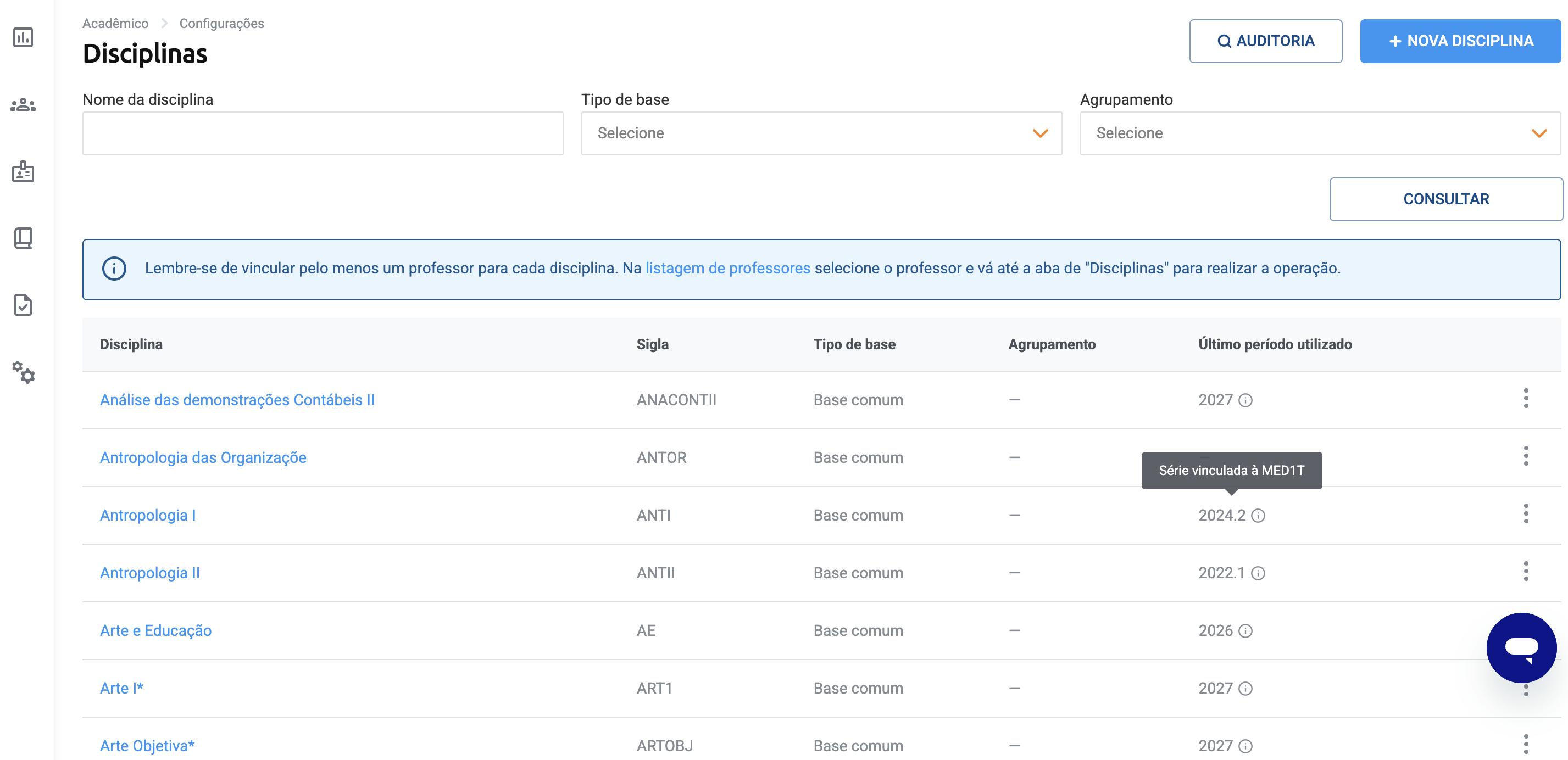Click the Sigla column header
Image resolution: width=1568 pixels, height=760 pixels.
click(653, 344)
